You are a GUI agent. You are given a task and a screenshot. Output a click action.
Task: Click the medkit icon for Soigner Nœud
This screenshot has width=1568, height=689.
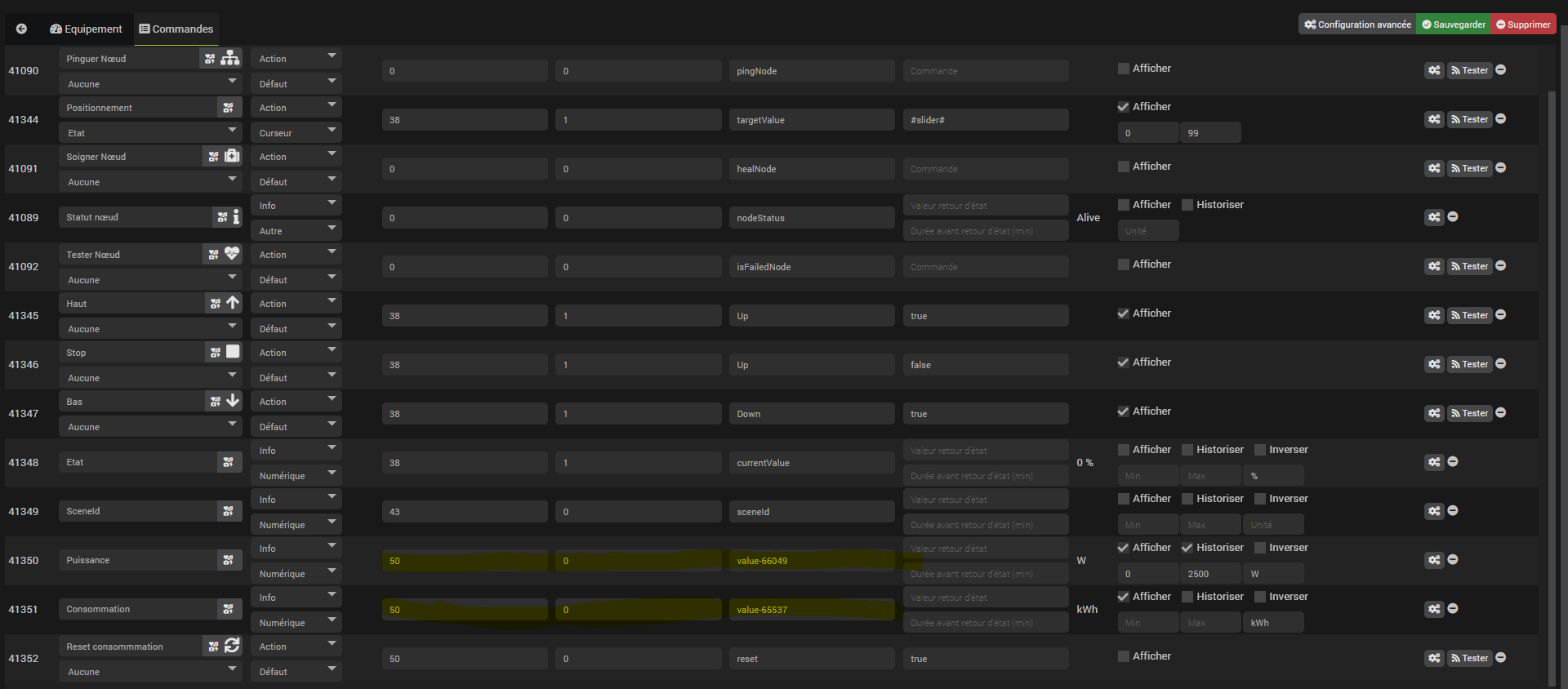233,156
